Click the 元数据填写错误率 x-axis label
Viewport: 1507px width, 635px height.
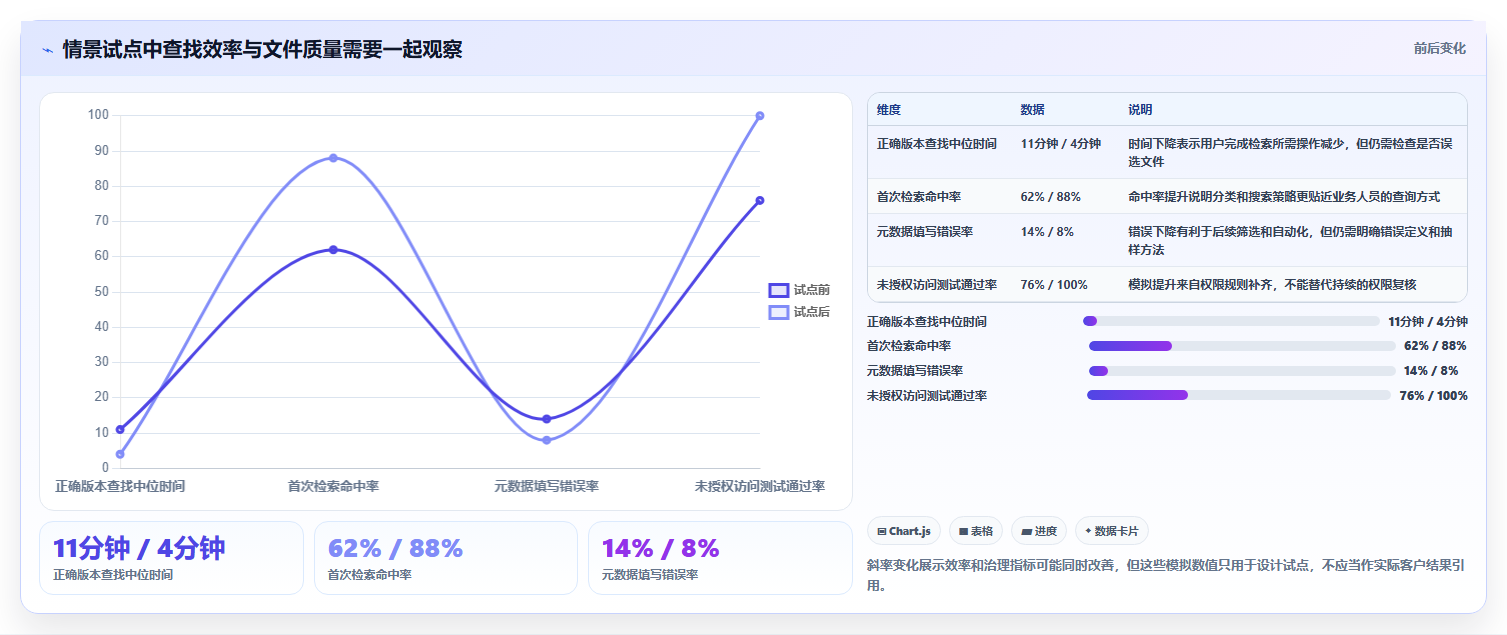coord(546,487)
